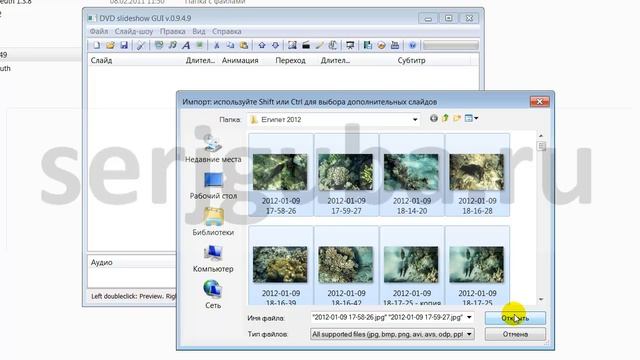
Task: Select thumbnail 2012-01-09 18-16-39
Action: point(281,265)
